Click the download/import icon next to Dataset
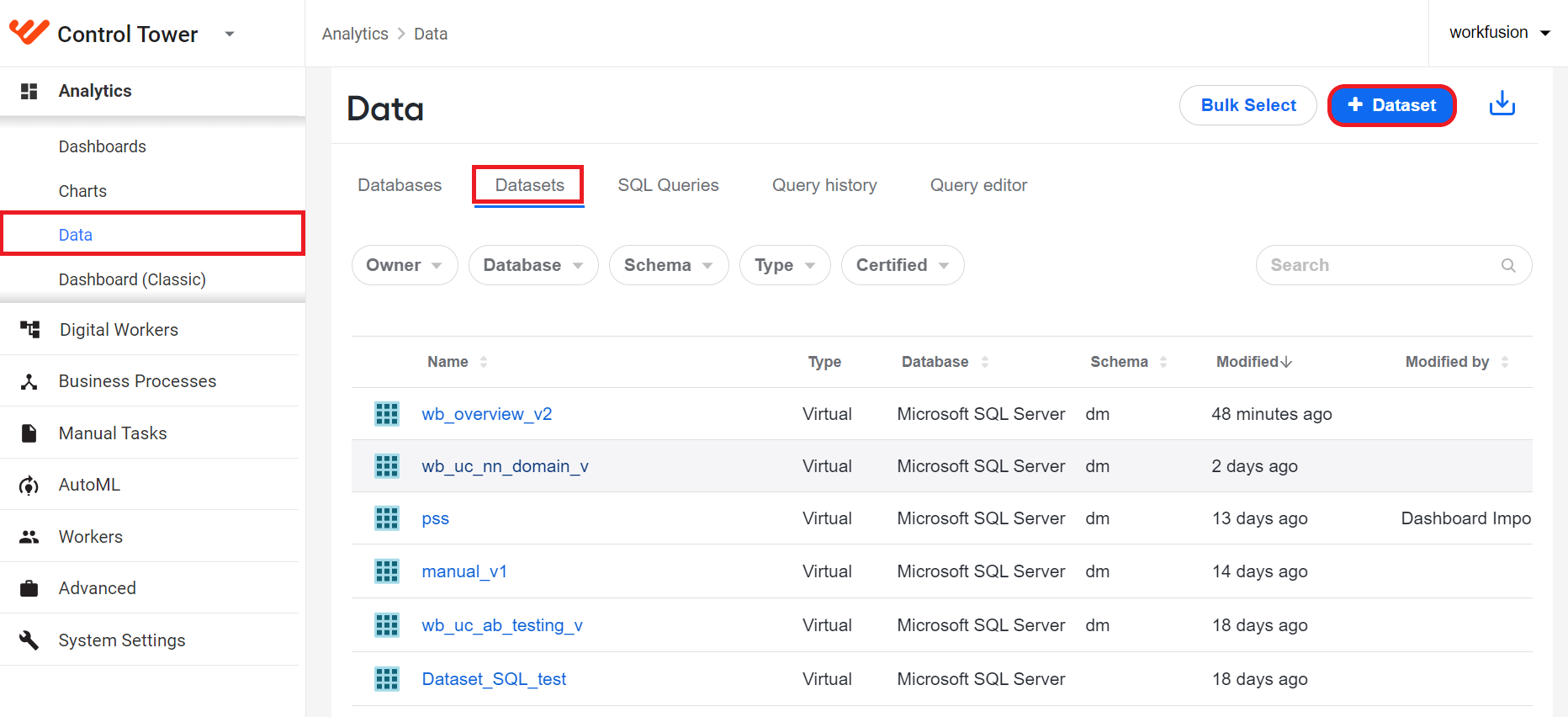Screen dimensions: 1568x717 (1502, 104)
